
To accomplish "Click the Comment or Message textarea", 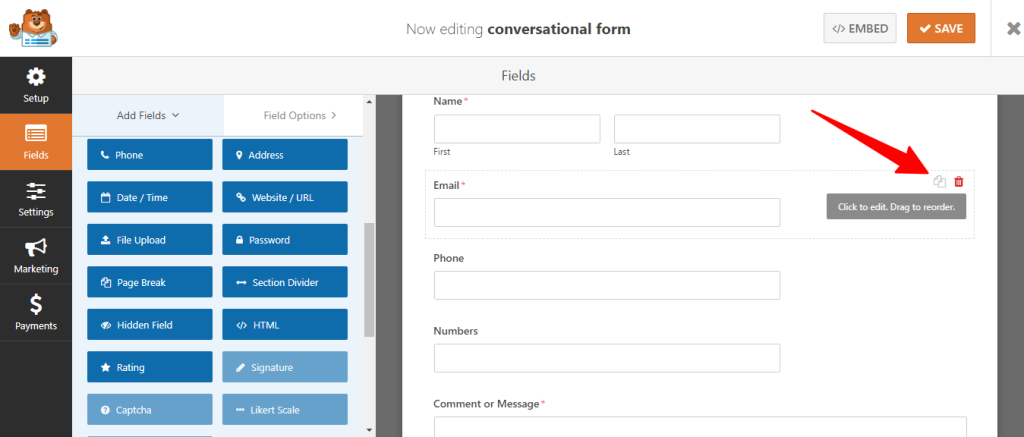I will click(700, 427).
